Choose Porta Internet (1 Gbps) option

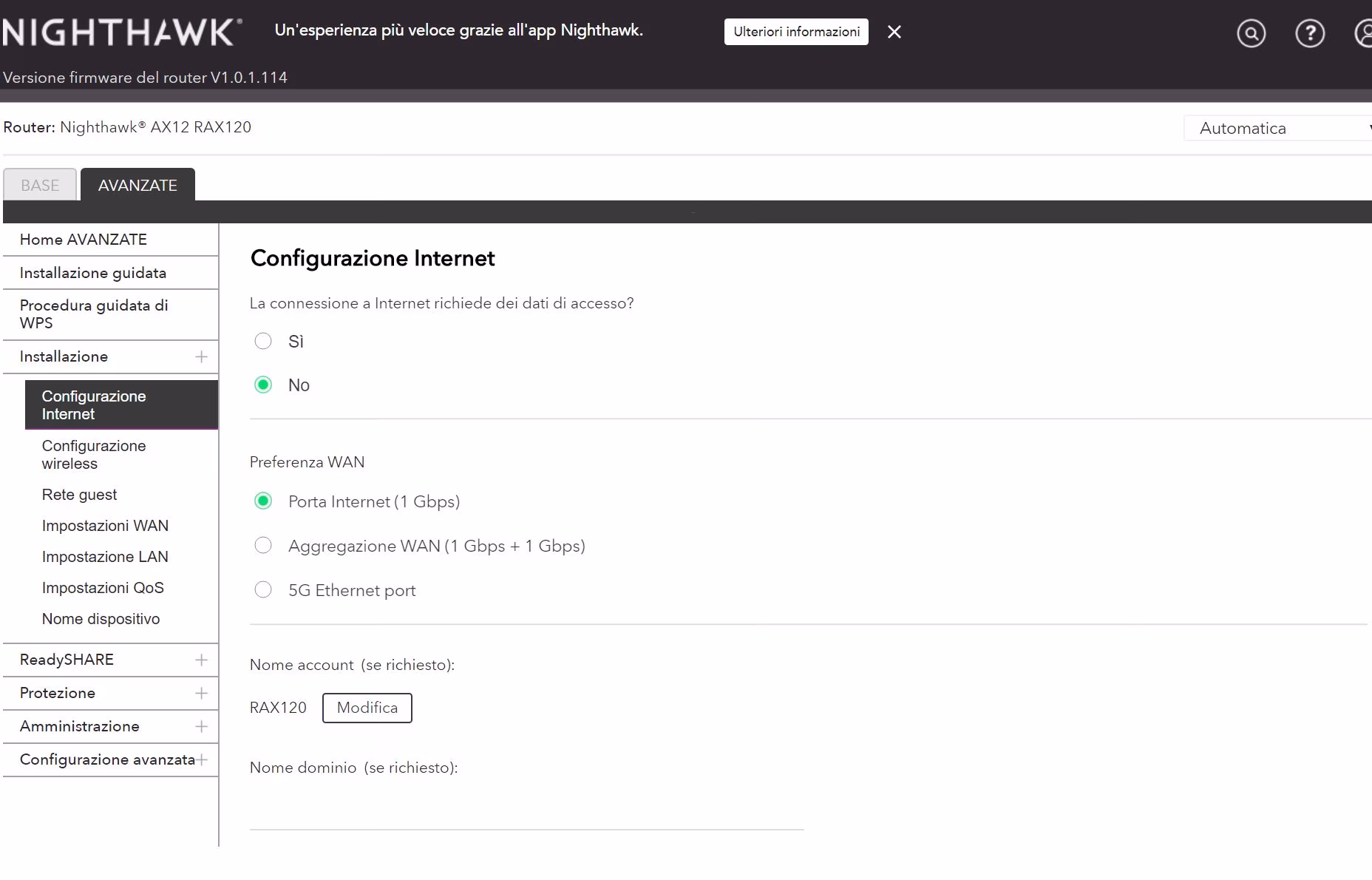(263, 501)
